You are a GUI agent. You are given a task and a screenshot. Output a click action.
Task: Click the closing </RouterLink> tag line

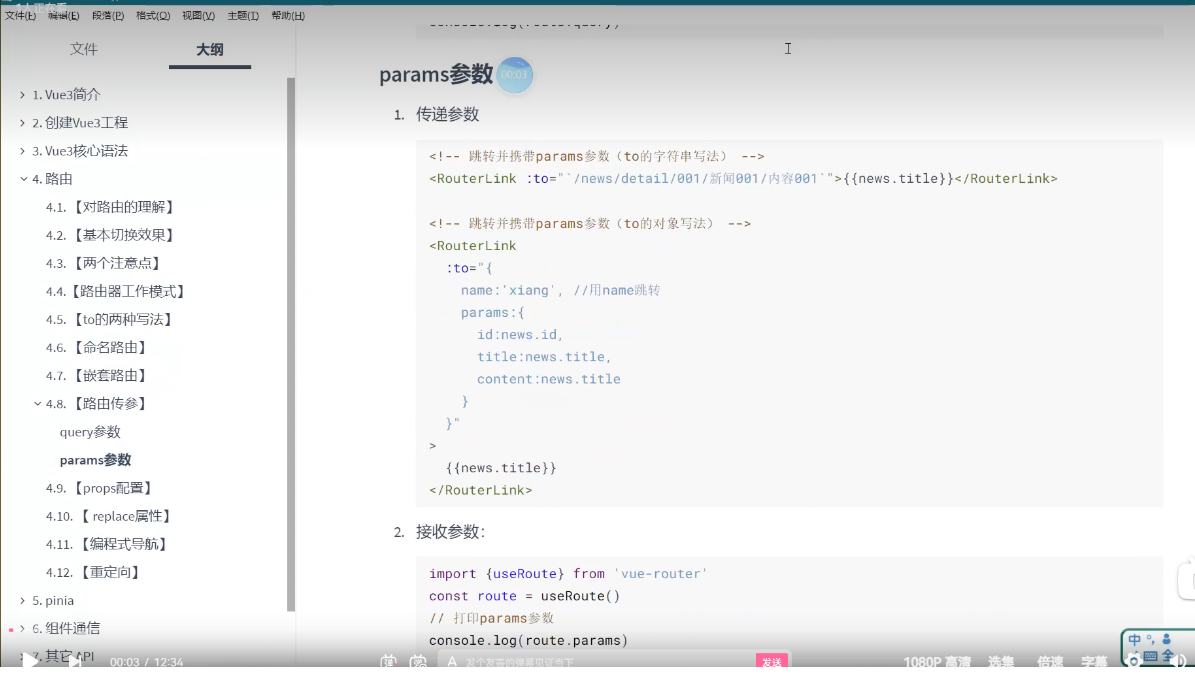[480, 490]
